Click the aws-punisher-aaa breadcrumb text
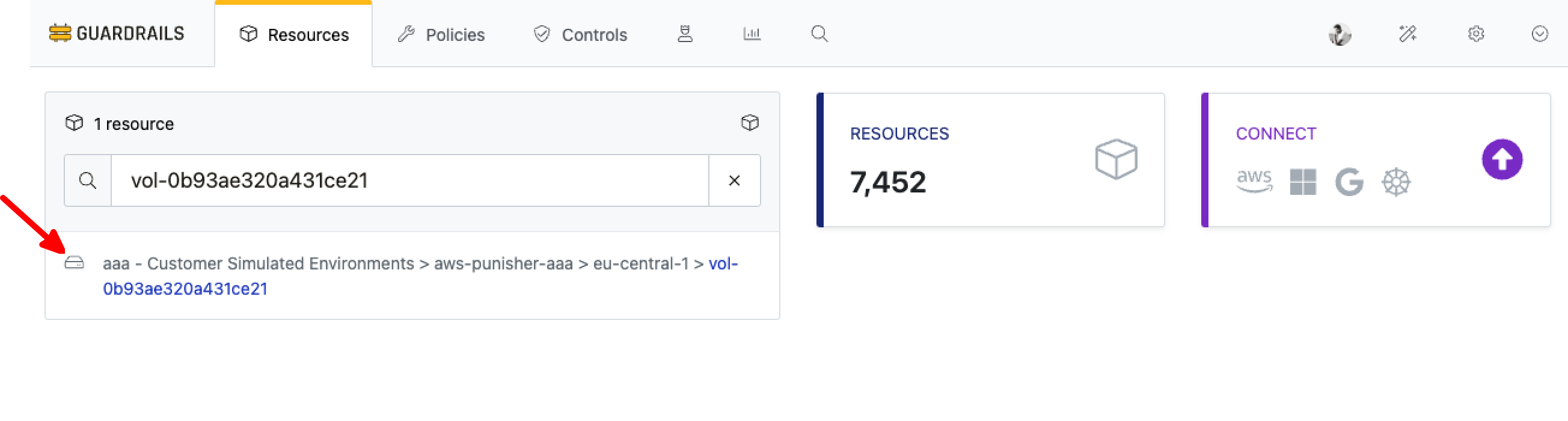The width and height of the screenshot is (1568, 421). click(x=503, y=264)
